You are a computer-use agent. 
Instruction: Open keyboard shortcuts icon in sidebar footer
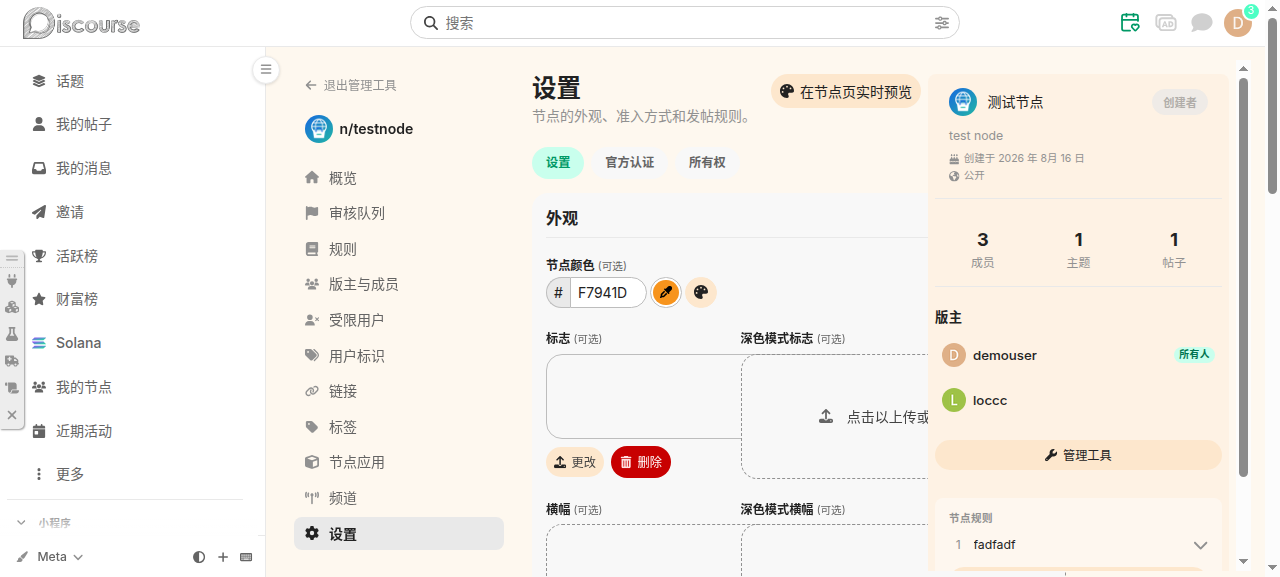[x=246, y=557]
